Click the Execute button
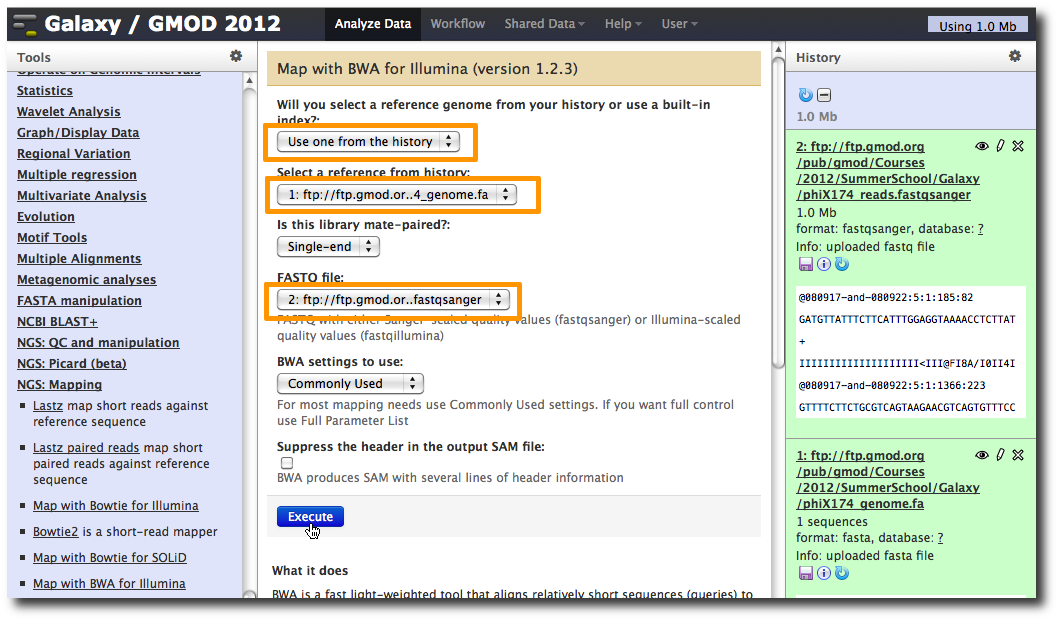The image size is (1059, 621). pos(310,516)
